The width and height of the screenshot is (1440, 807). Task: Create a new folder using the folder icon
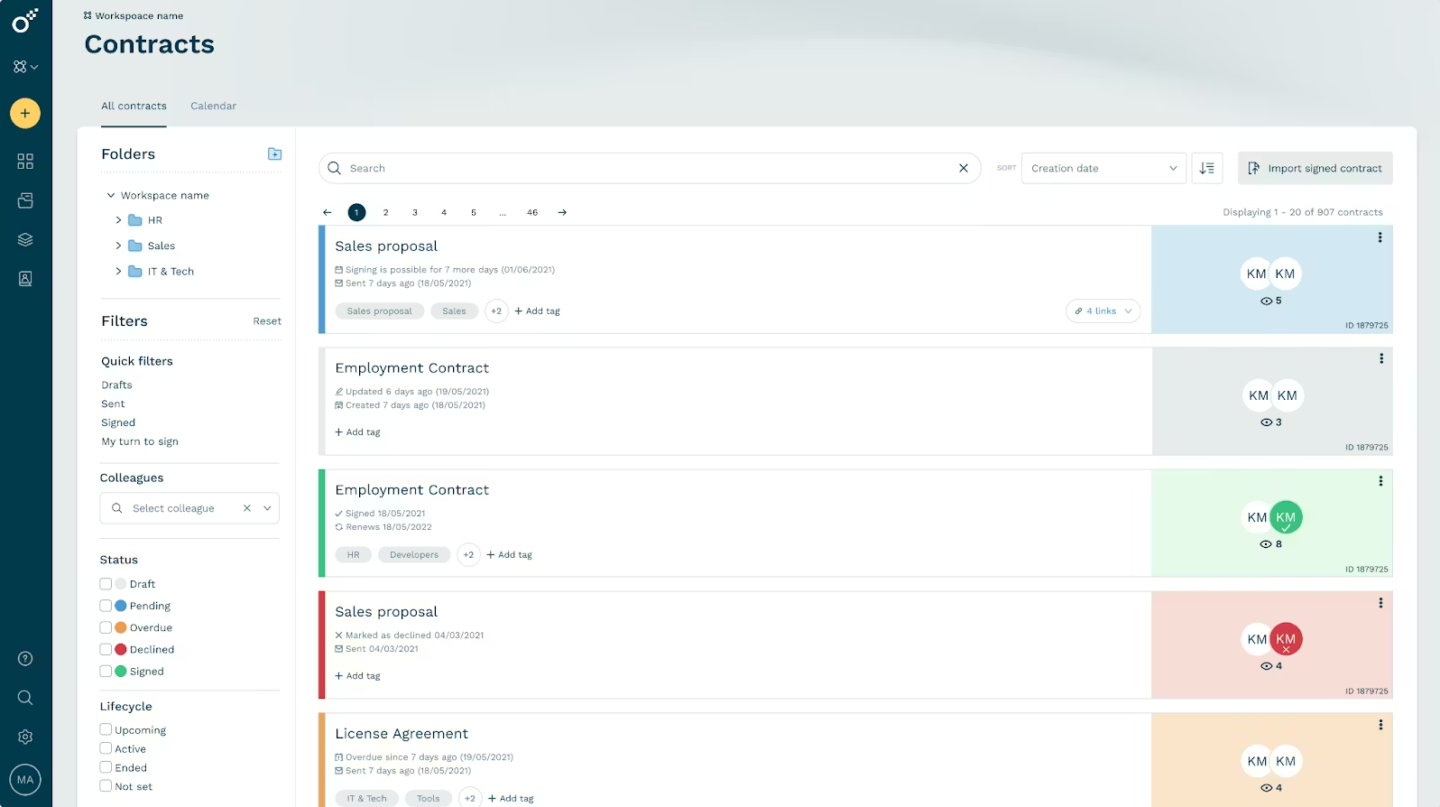(274, 153)
